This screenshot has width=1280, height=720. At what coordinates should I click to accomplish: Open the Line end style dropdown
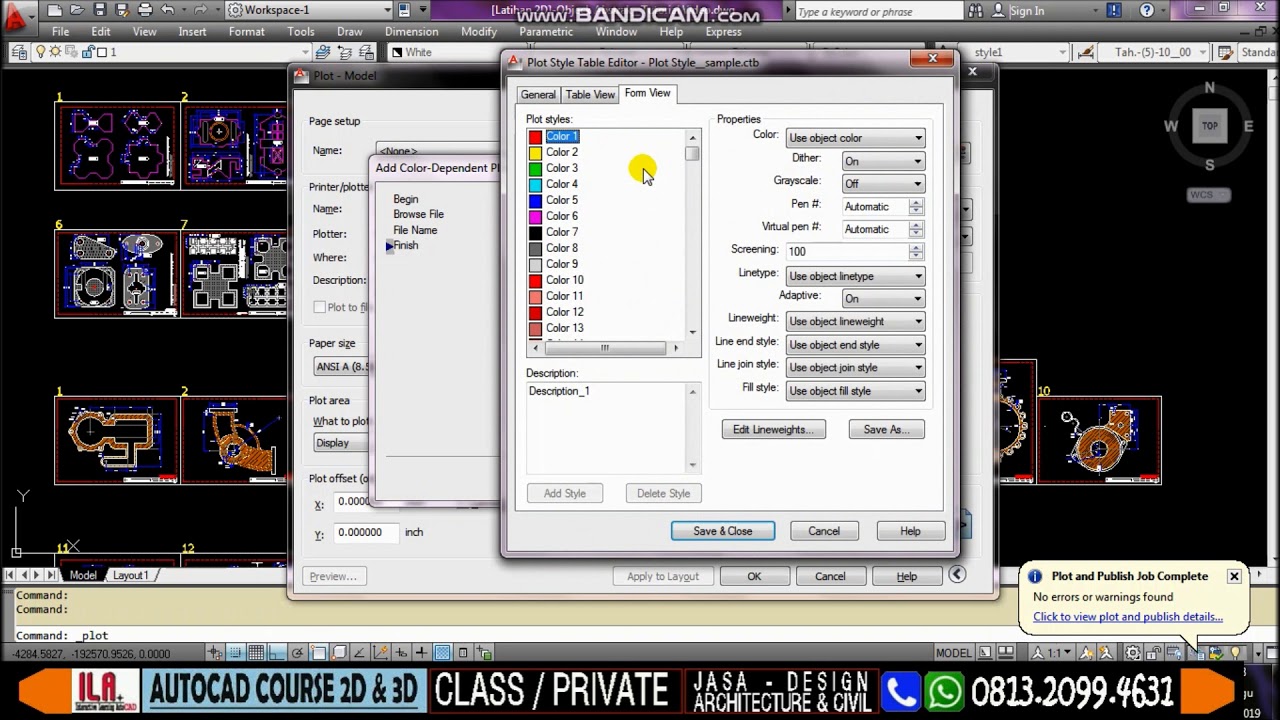855,345
